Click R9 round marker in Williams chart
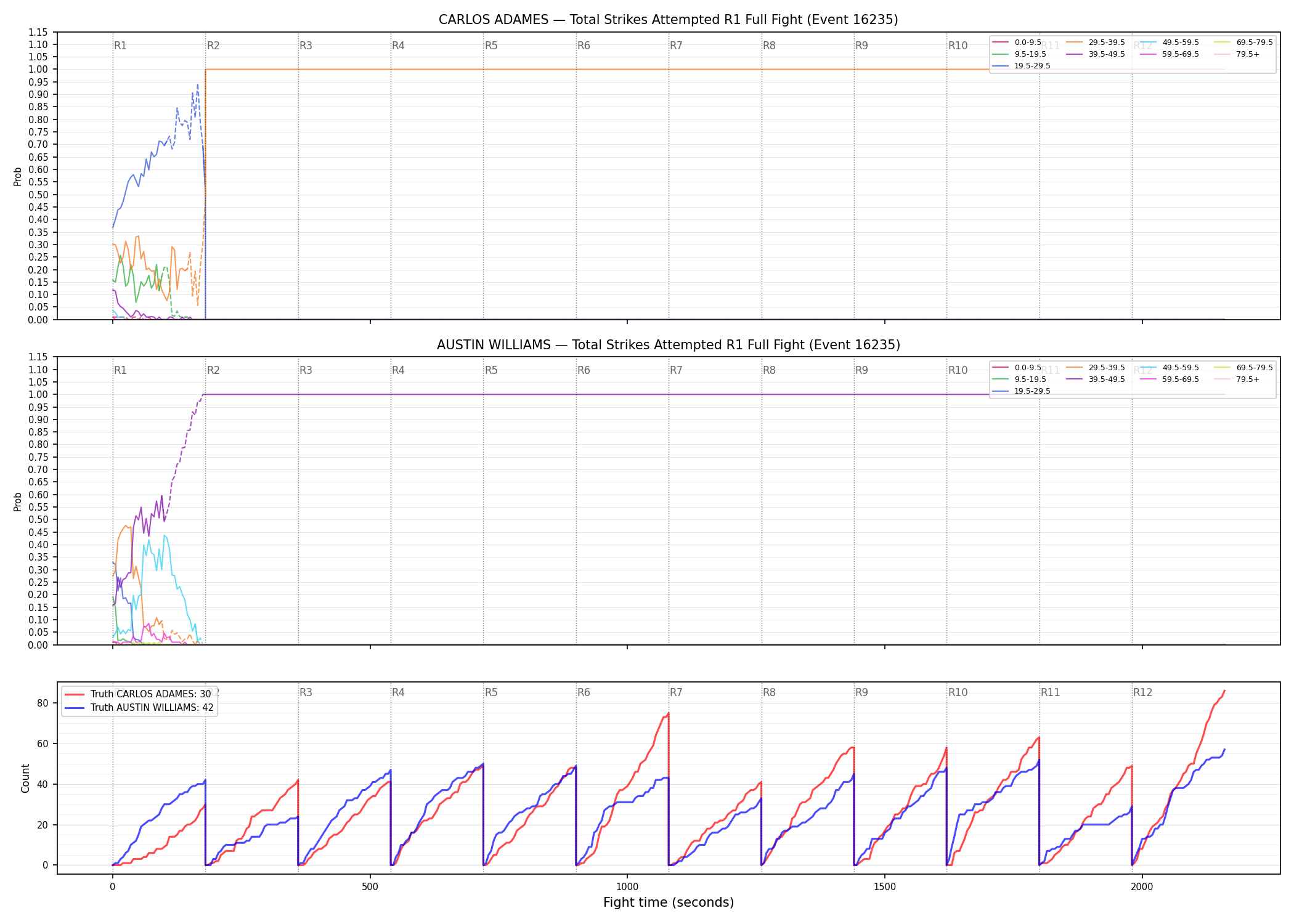Screen dimensions: 1294x924 pos(861,370)
